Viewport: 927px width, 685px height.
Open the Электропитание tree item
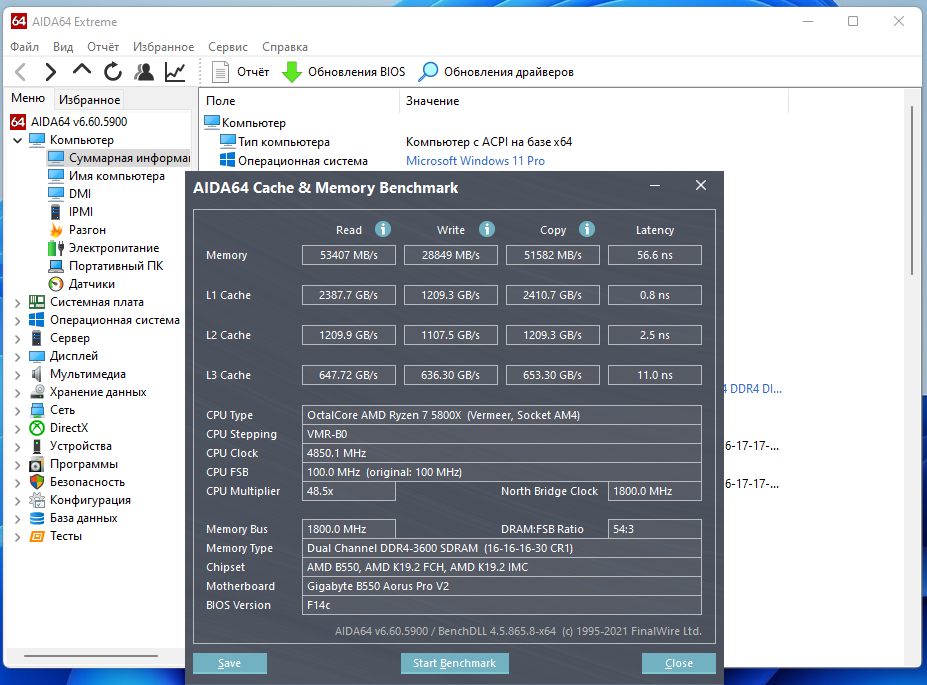click(x=104, y=248)
